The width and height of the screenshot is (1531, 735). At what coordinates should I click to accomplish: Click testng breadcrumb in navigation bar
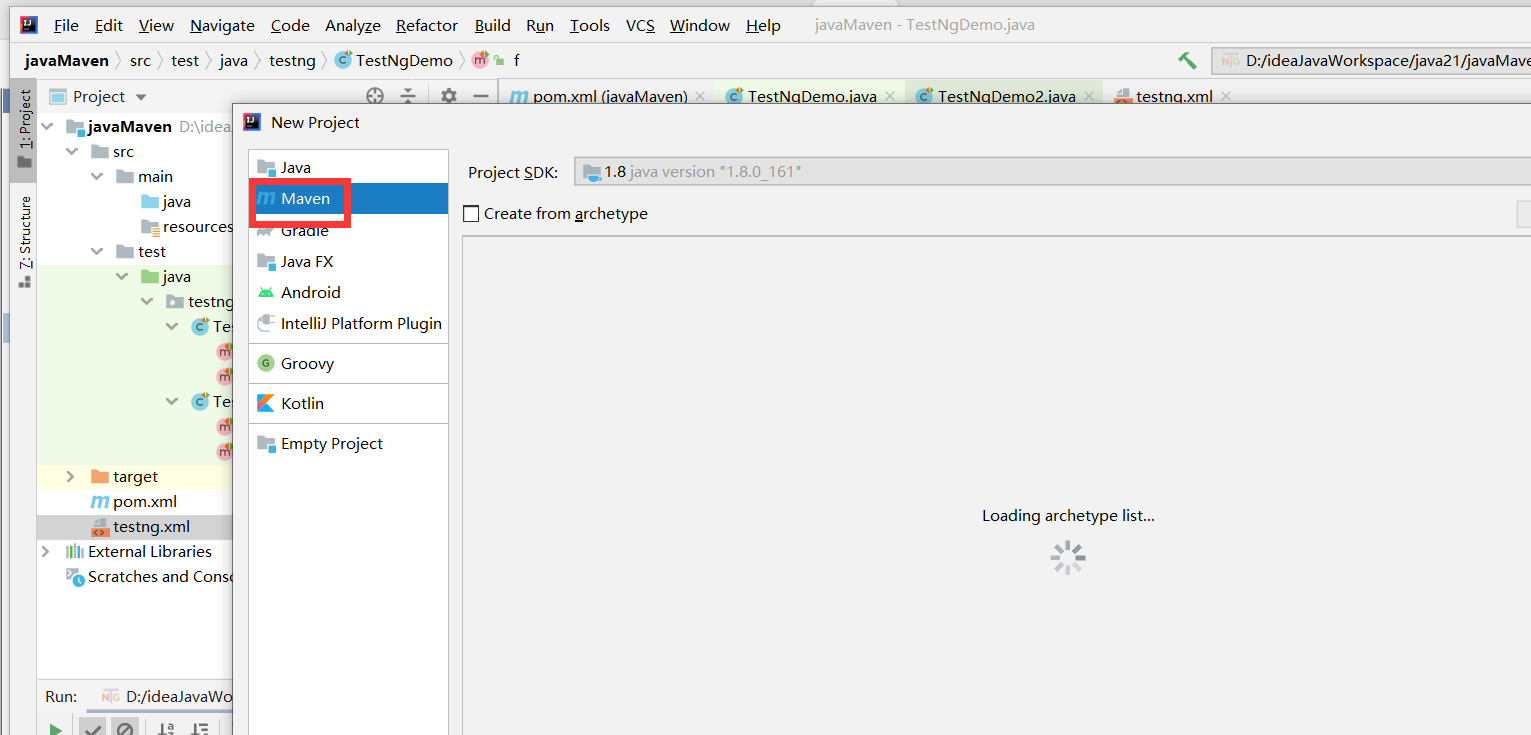coord(292,61)
